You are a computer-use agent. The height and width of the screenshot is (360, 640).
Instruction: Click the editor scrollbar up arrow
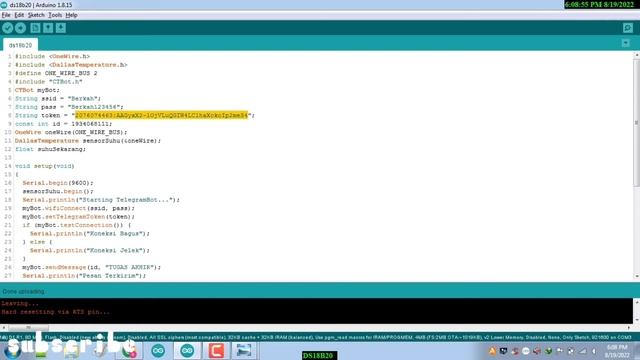point(637,55)
